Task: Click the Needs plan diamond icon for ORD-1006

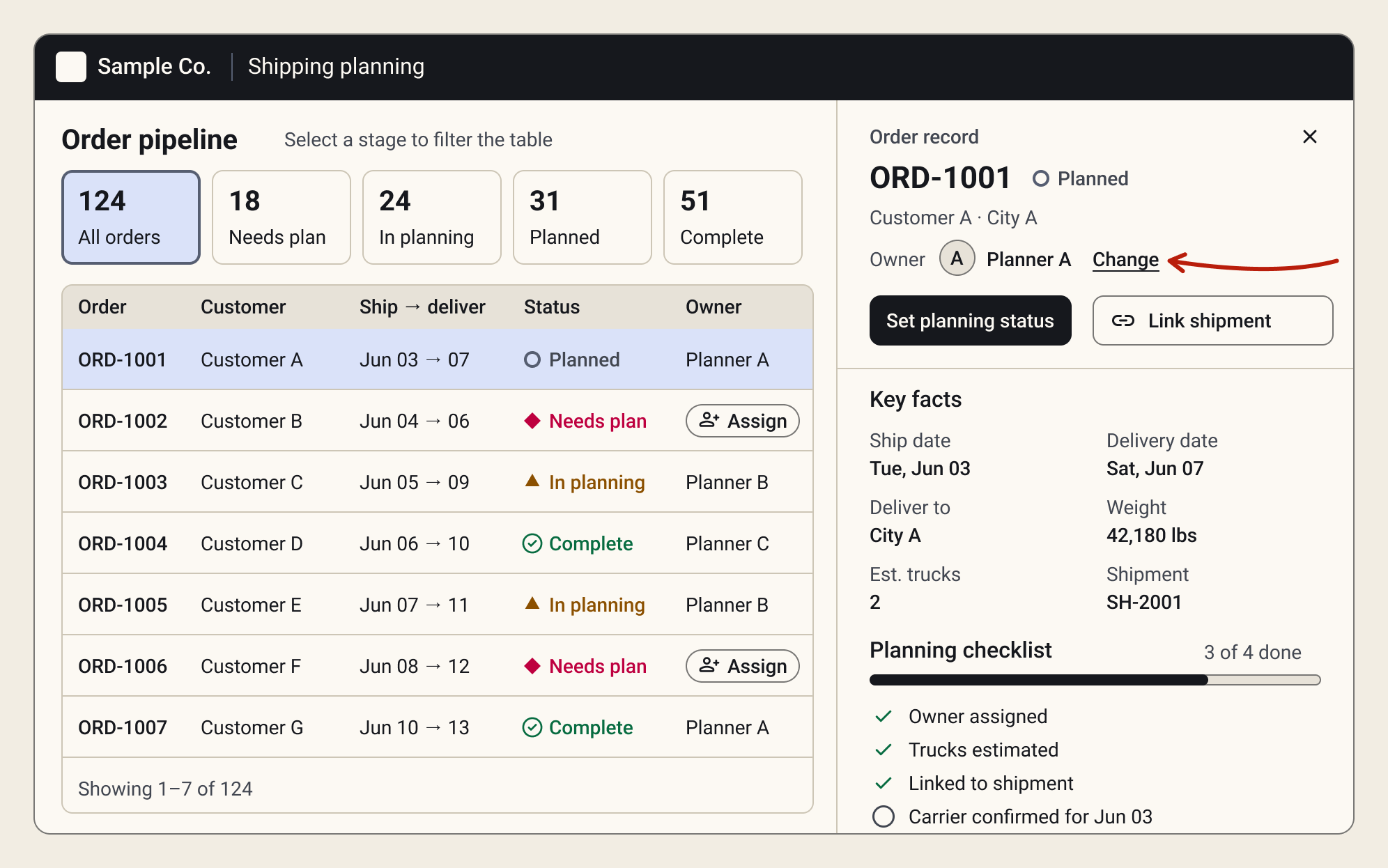Action: click(532, 666)
